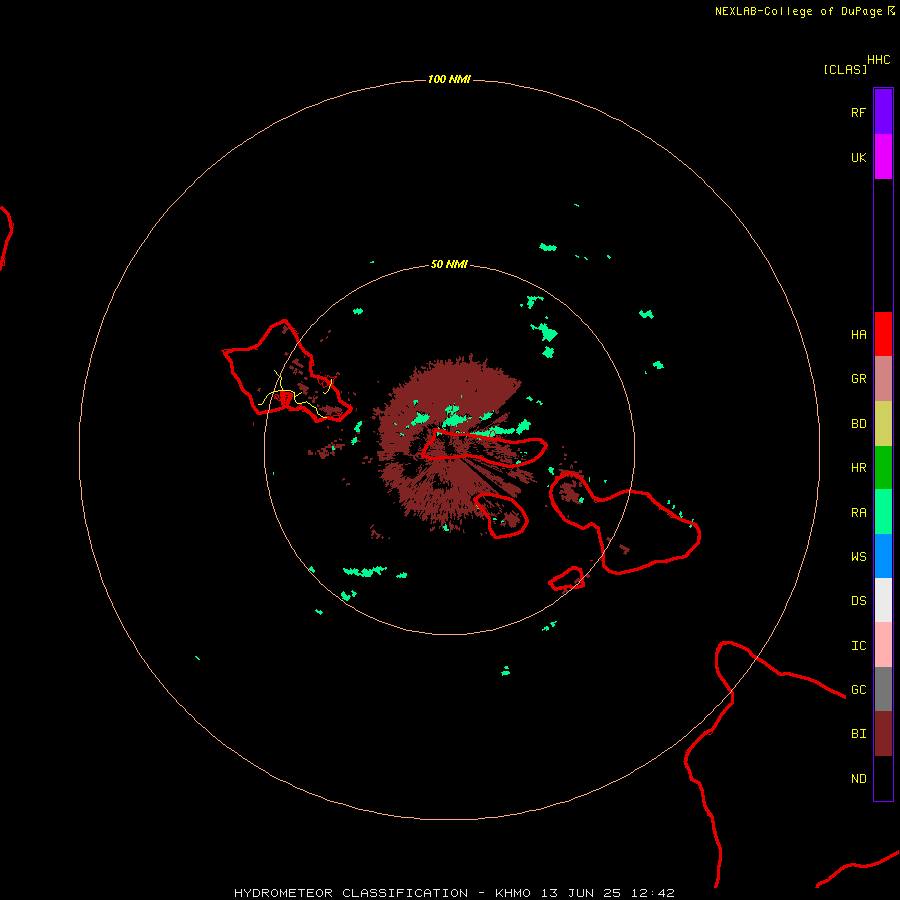Click the RA legend label
The height and width of the screenshot is (900, 900).
858,513
